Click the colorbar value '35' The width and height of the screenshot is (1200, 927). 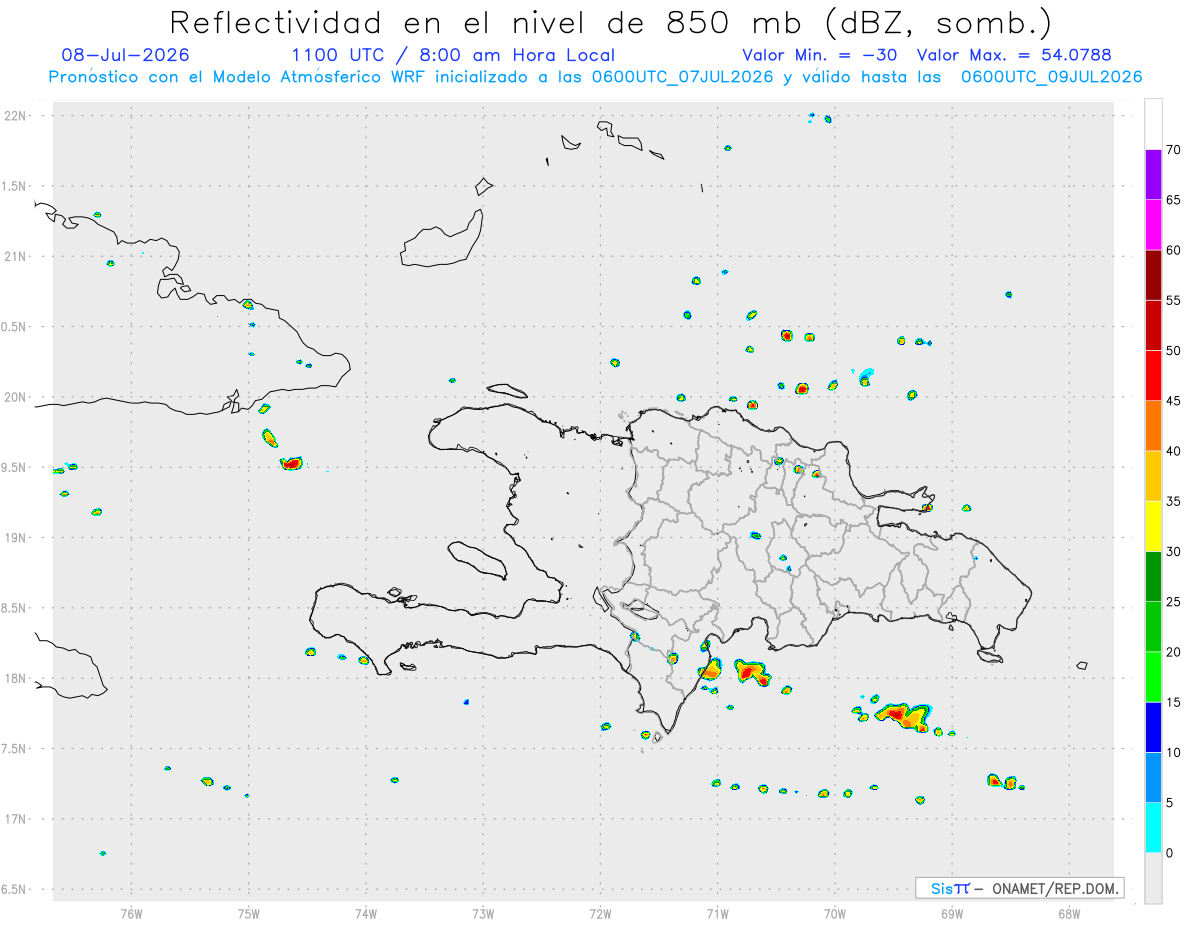pos(1174,501)
